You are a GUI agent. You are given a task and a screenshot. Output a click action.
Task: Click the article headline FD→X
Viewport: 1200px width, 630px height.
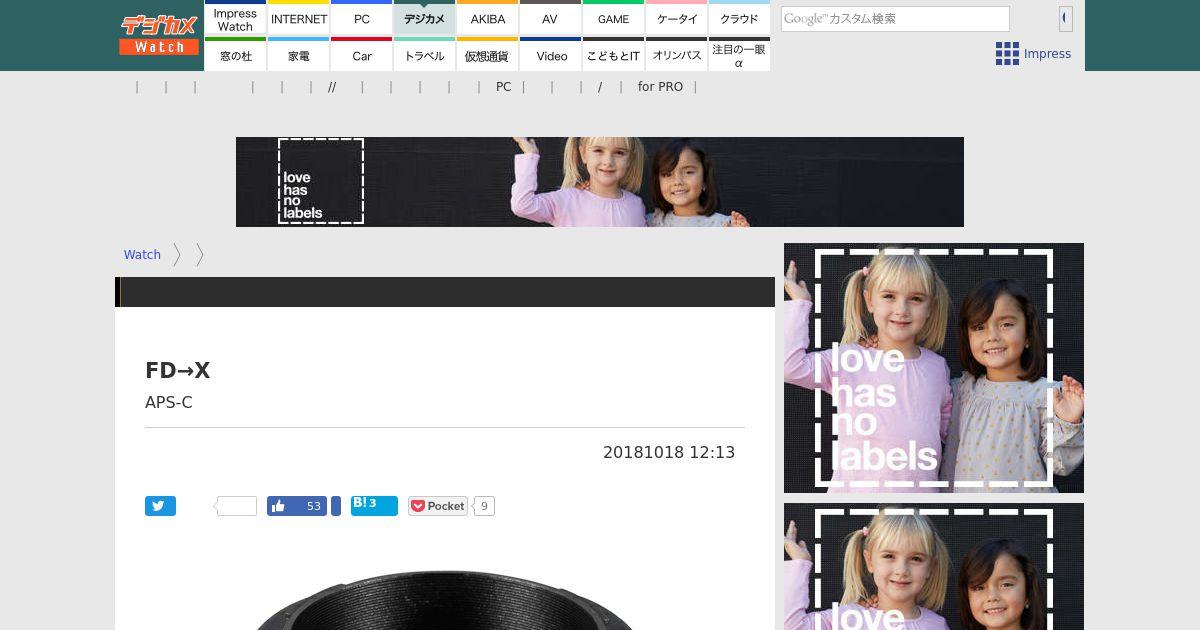(x=178, y=370)
